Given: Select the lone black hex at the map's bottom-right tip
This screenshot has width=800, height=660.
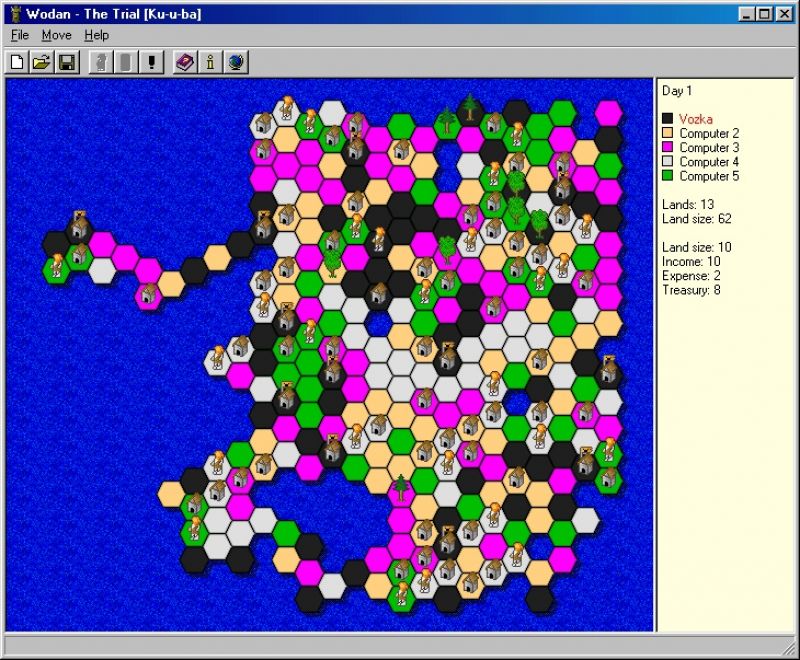Looking at the screenshot, I should coord(539,599).
